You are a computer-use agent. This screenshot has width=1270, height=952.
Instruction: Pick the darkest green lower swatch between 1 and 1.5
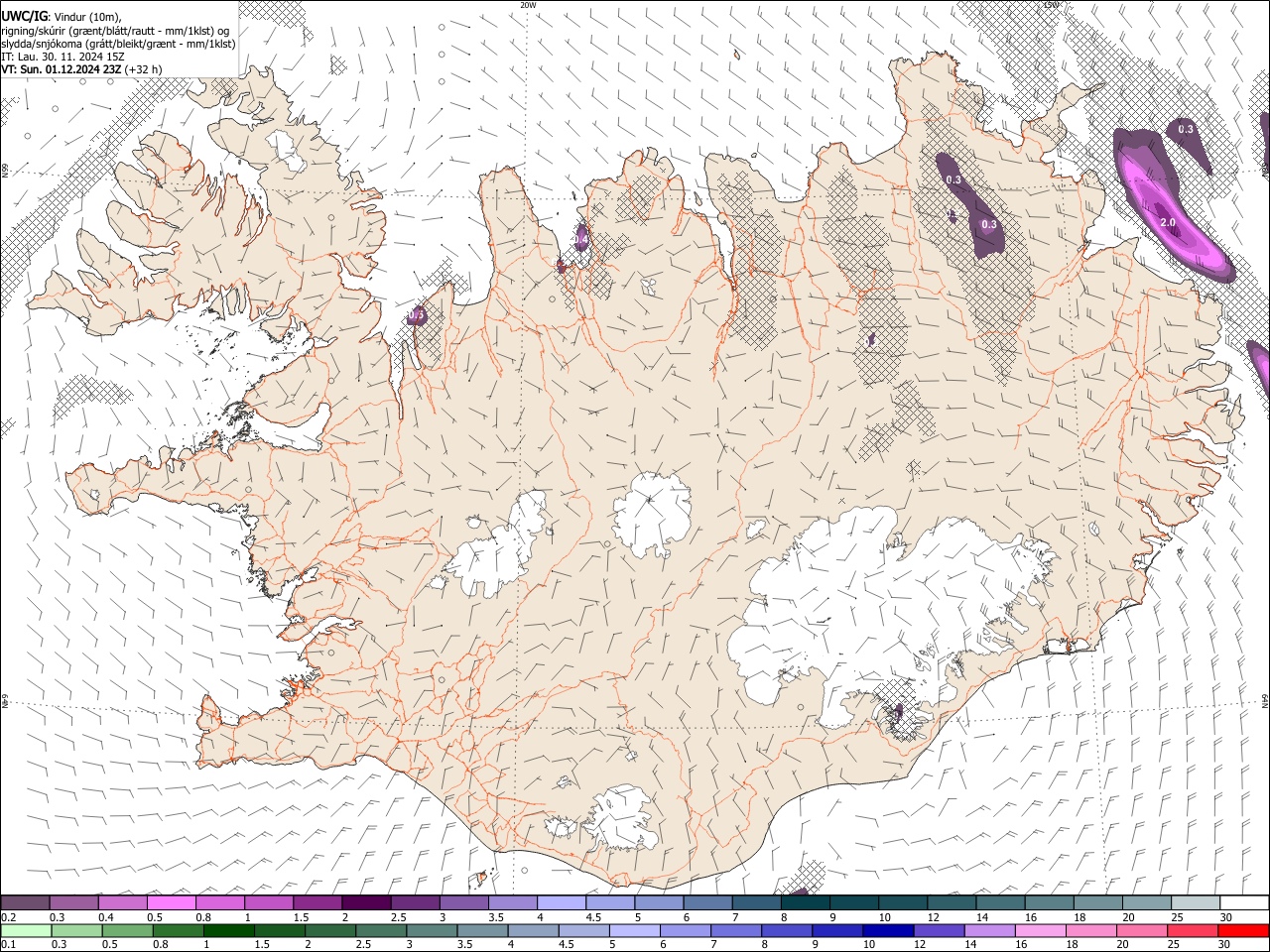229,930
